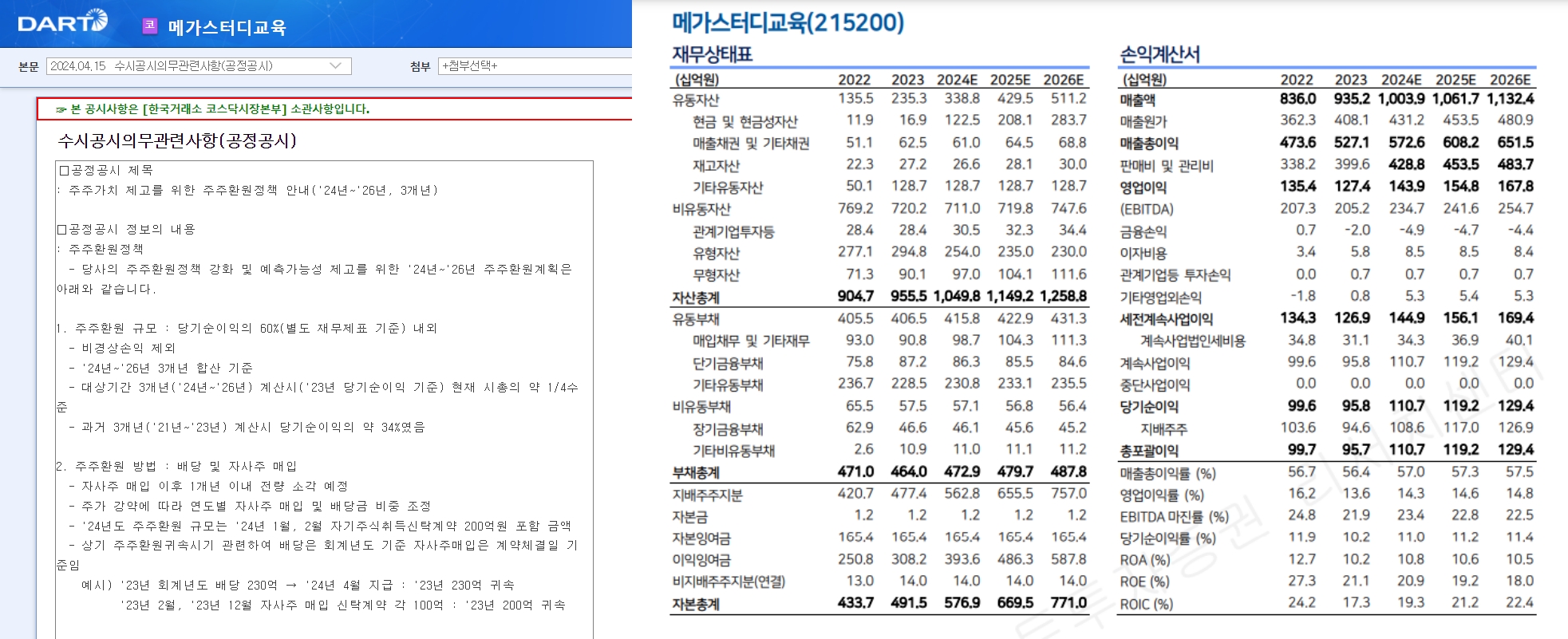
Task: Click the '1. 주주환원 규모' line
Action: [x=247, y=328]
